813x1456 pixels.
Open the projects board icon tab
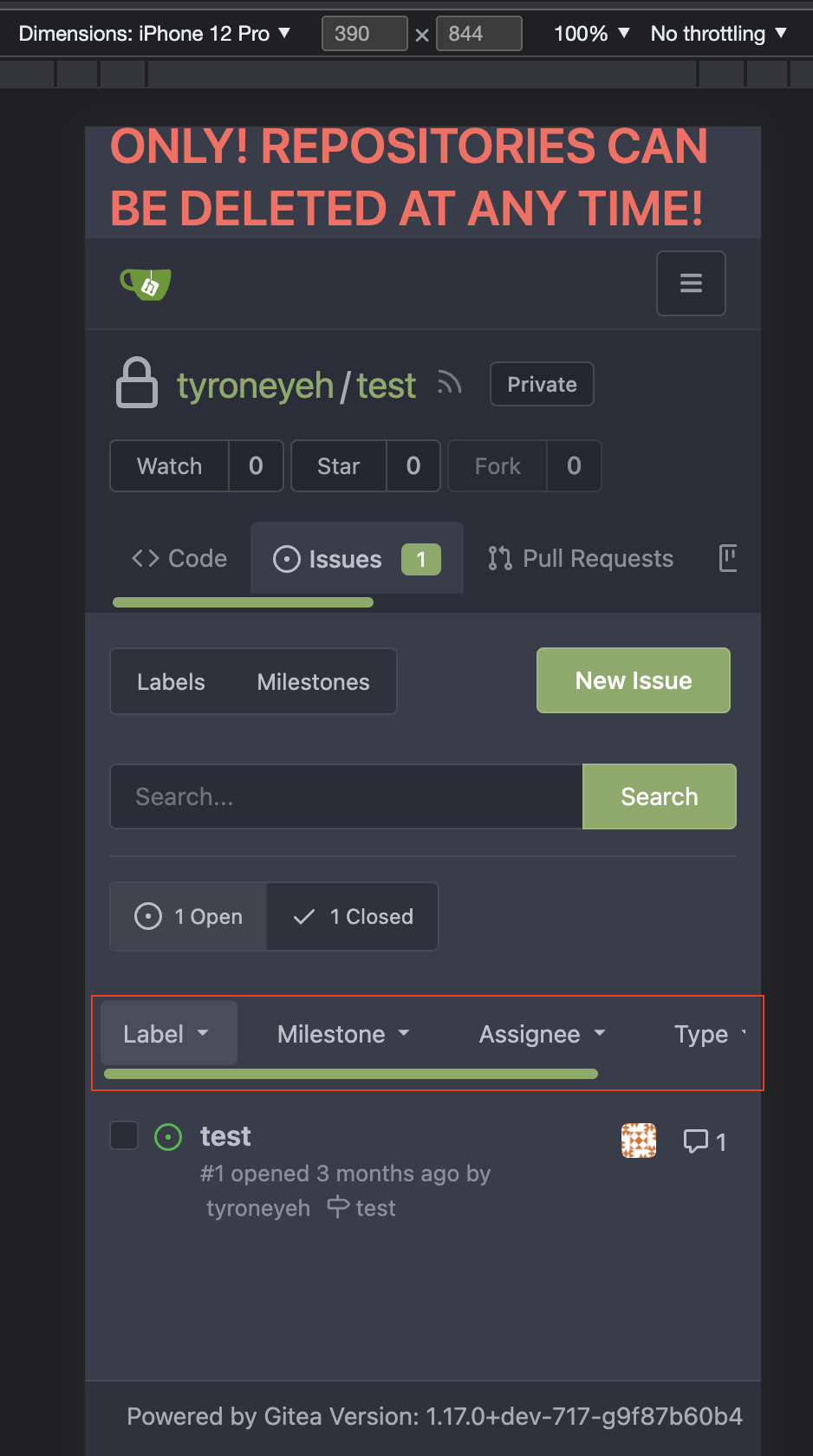pos(728,558)
